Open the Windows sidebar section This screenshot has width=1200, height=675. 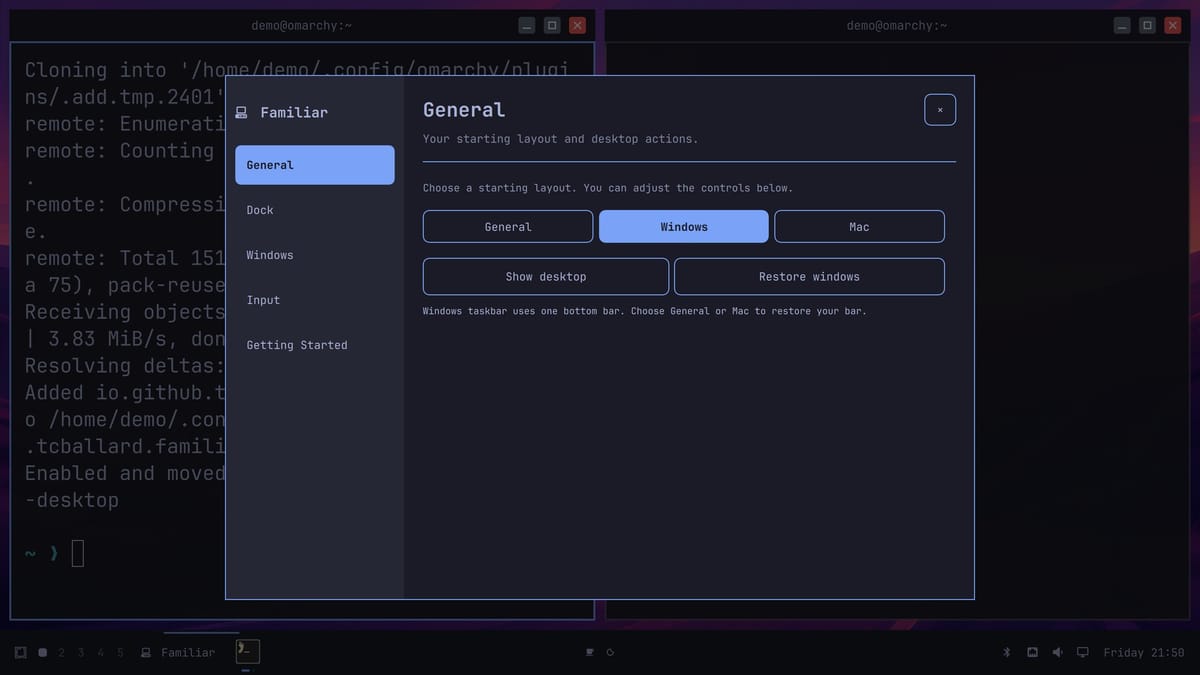point(315,255)
